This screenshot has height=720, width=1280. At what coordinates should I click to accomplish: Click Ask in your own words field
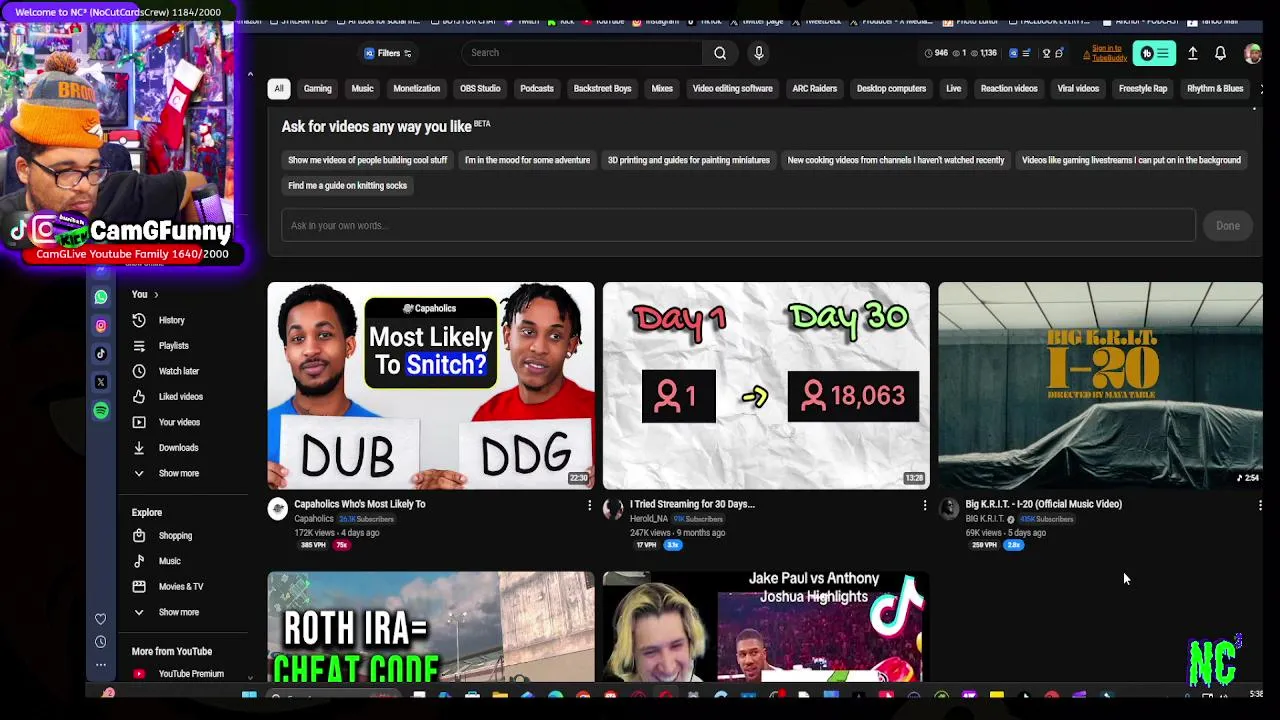[x=738, y=226]
